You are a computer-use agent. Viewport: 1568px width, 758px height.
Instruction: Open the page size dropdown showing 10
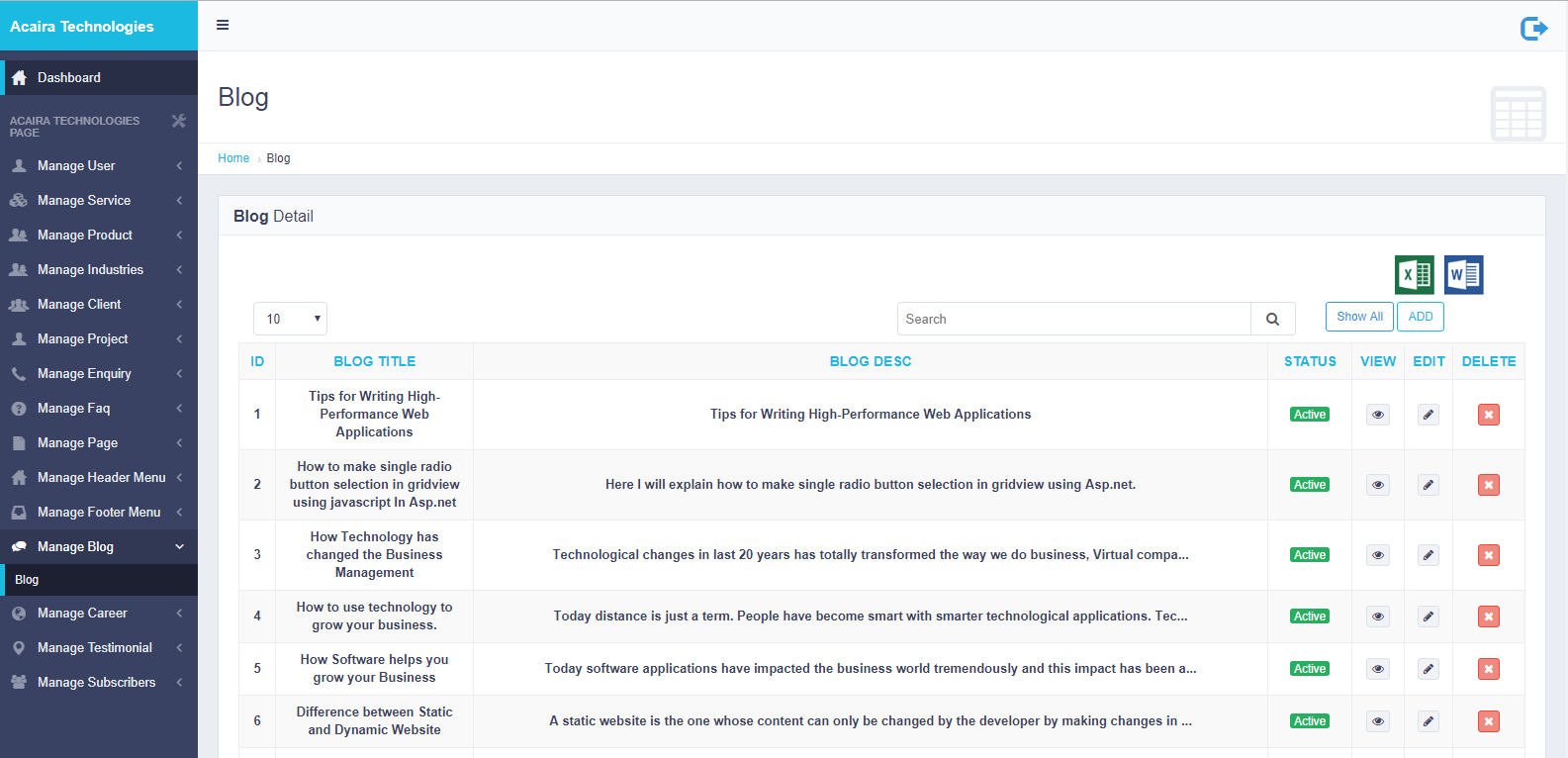click(x=290, y=319)
